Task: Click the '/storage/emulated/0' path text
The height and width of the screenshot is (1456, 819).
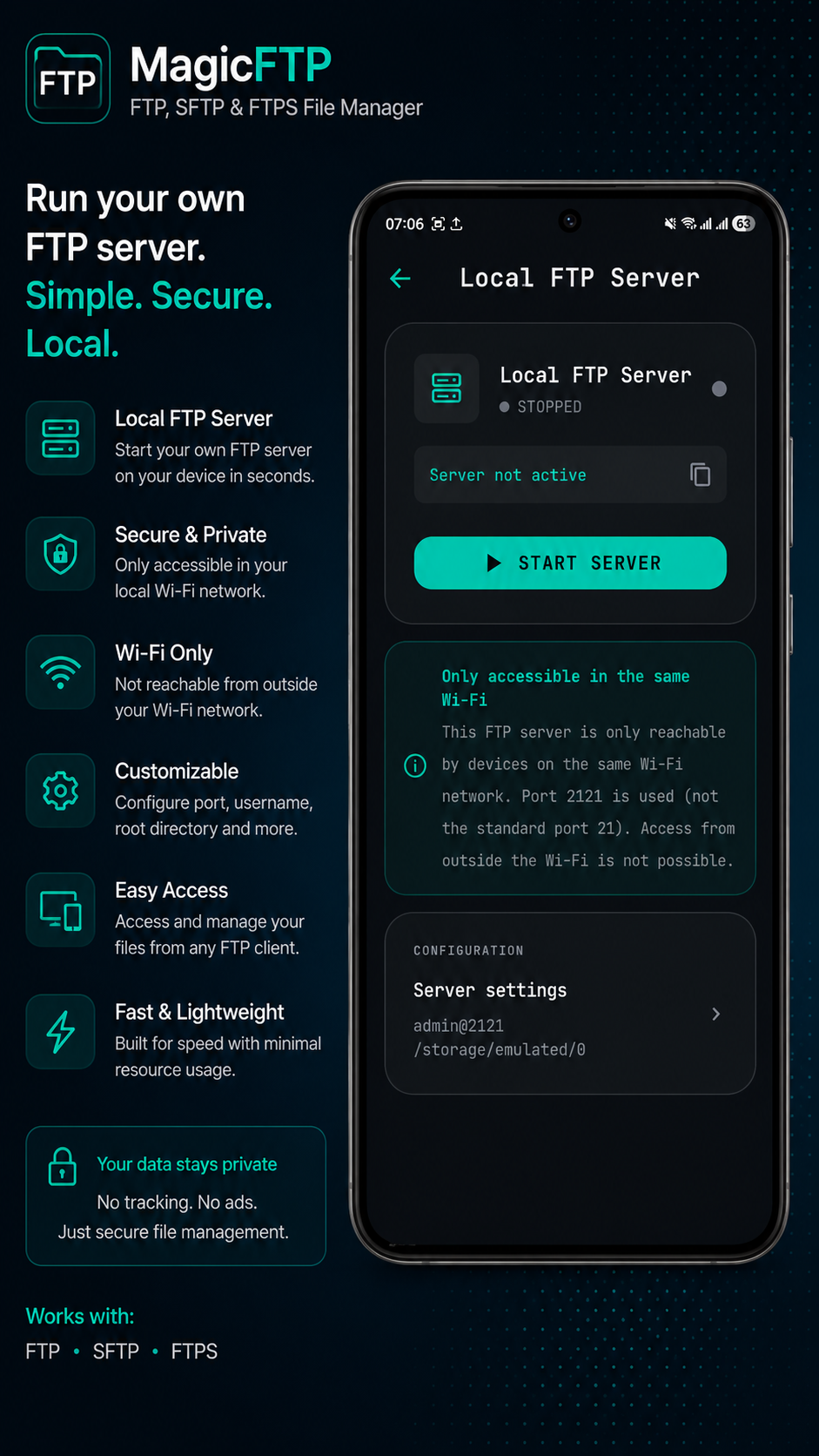Action: tap(500, 1049)
